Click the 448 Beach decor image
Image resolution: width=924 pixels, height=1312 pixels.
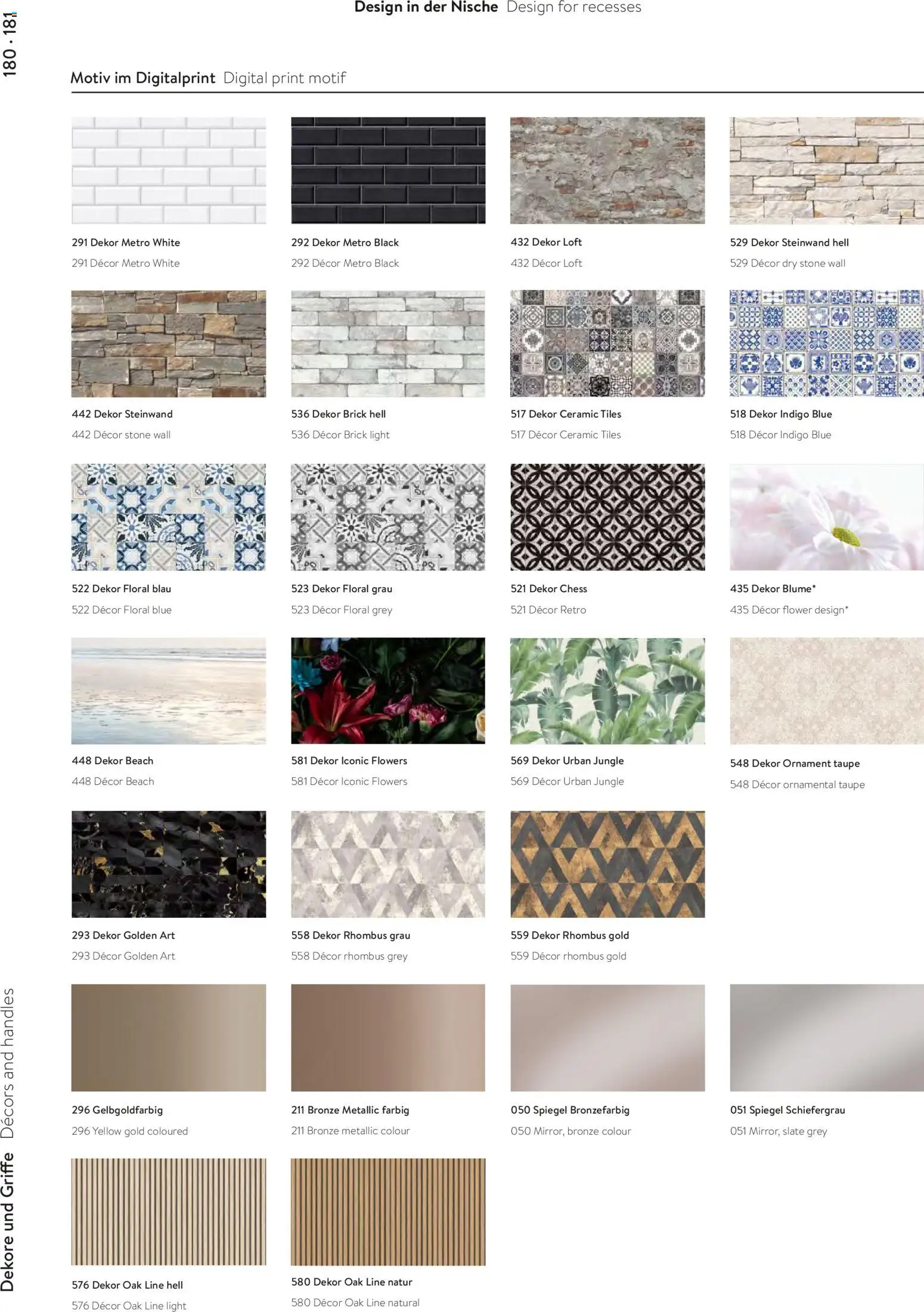tap(169, 691)
